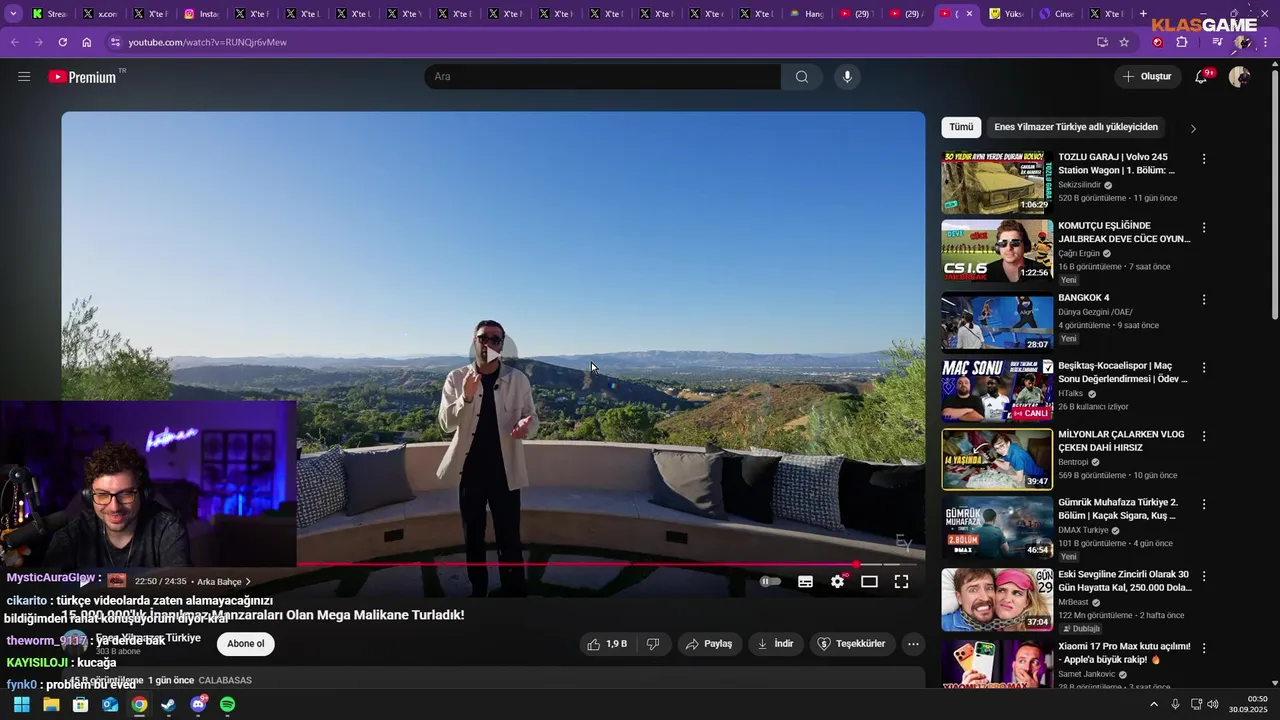Image resolution: width=1280 pixels, height=720 pixels.
Task: Reload the page in the browser
Action: click(62, 42)
